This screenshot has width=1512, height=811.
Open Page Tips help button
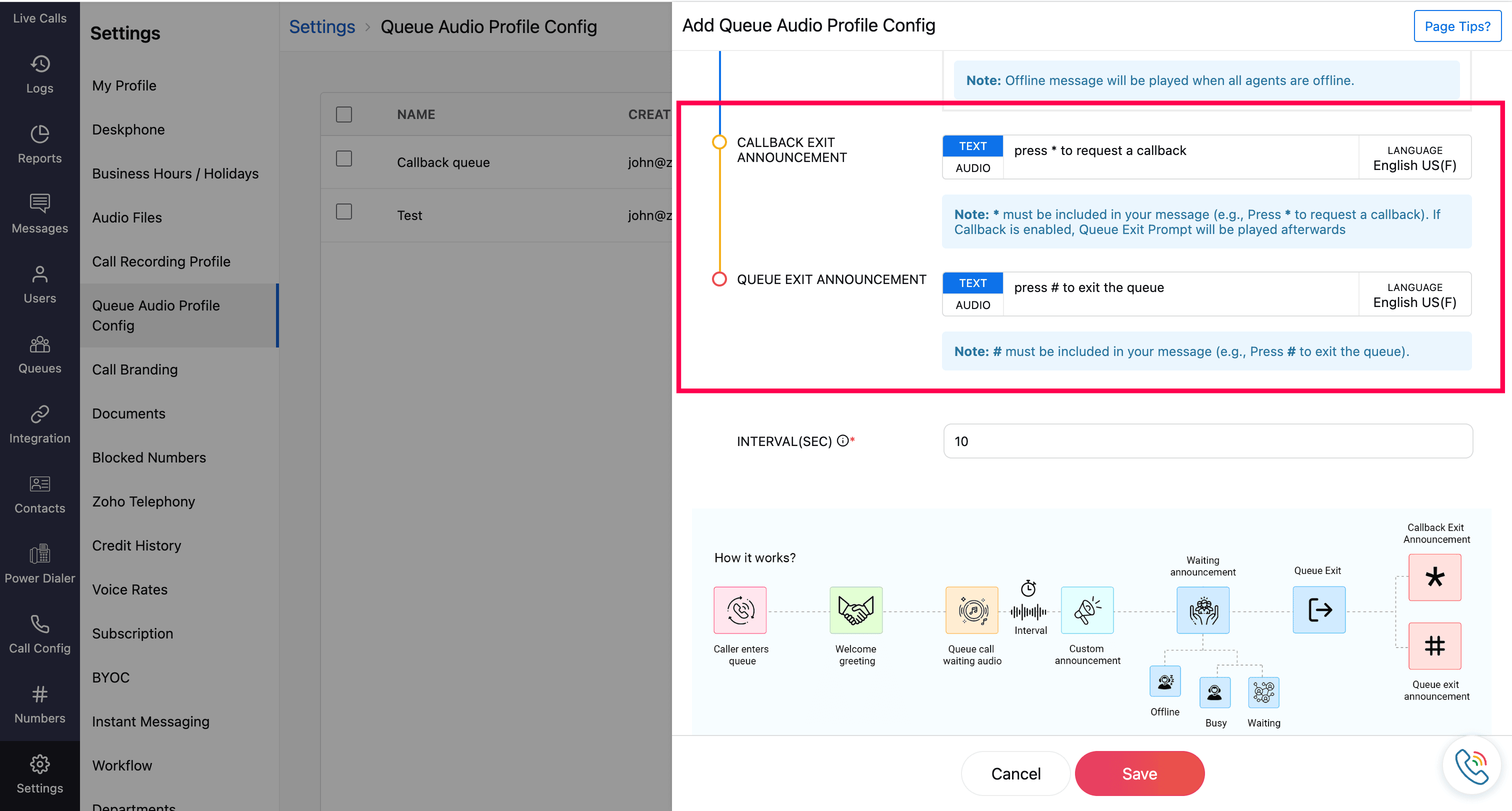coord(1457,26)
